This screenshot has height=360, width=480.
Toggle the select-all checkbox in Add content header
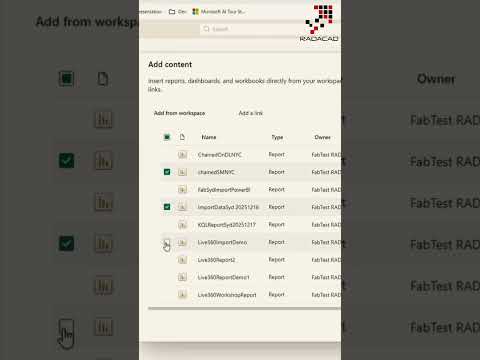[167, 137]
